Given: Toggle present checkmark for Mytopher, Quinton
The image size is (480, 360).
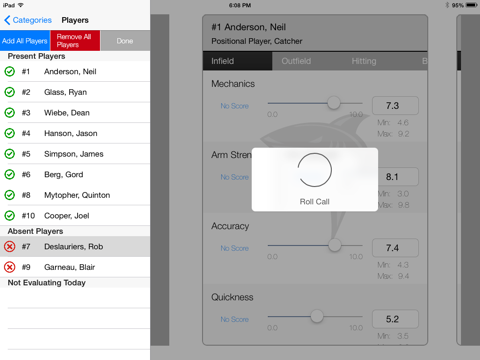Looking at the screenshot, I should [x=10, y=195].
